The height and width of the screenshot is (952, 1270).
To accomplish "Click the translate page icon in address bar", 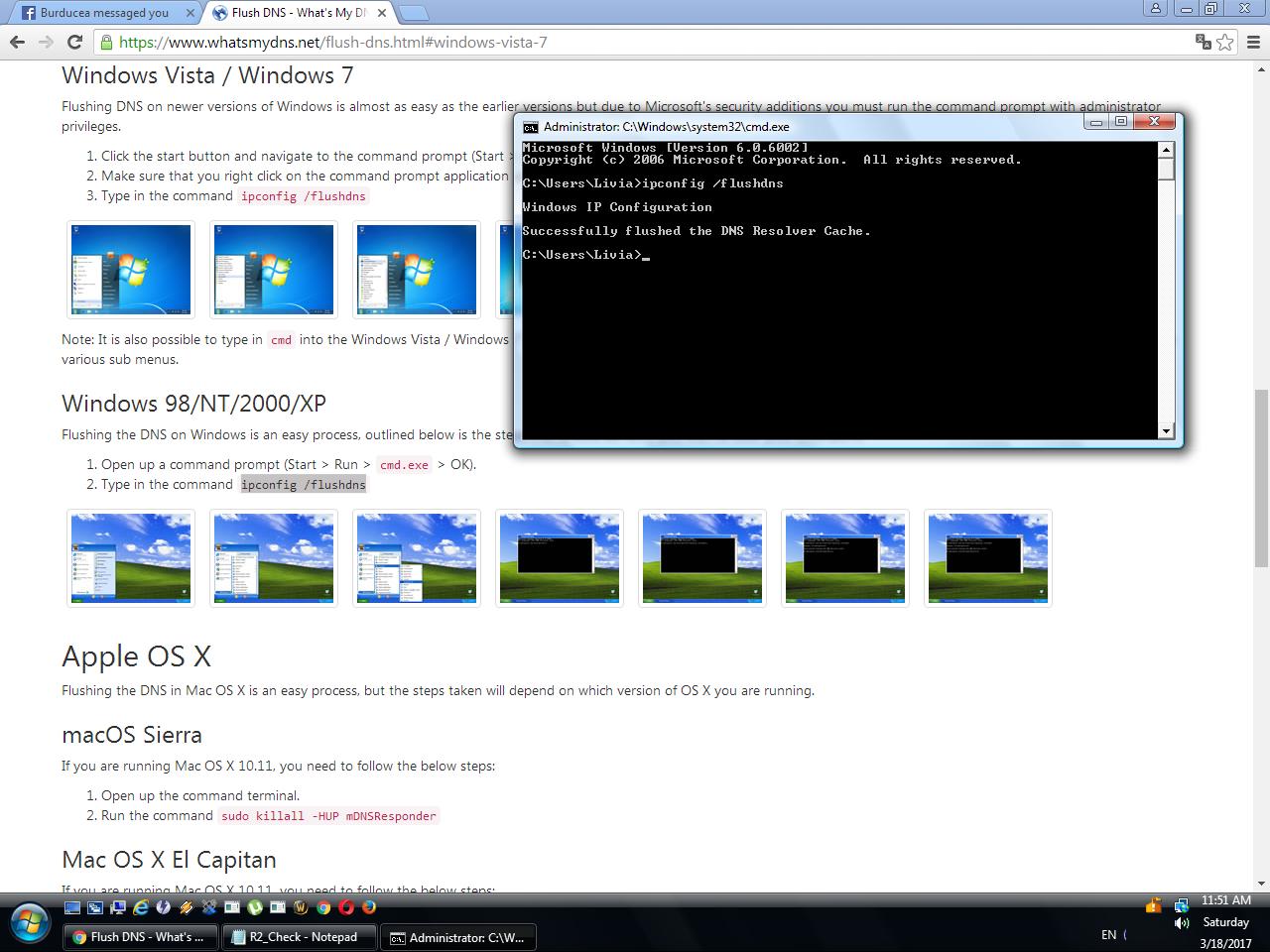I will coord(1203,42).
